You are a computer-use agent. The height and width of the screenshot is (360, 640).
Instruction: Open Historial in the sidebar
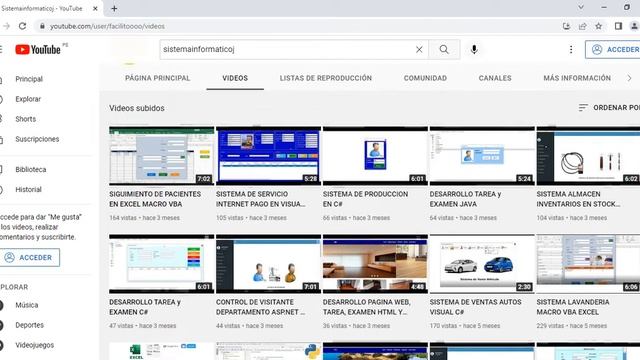point(28,189)
